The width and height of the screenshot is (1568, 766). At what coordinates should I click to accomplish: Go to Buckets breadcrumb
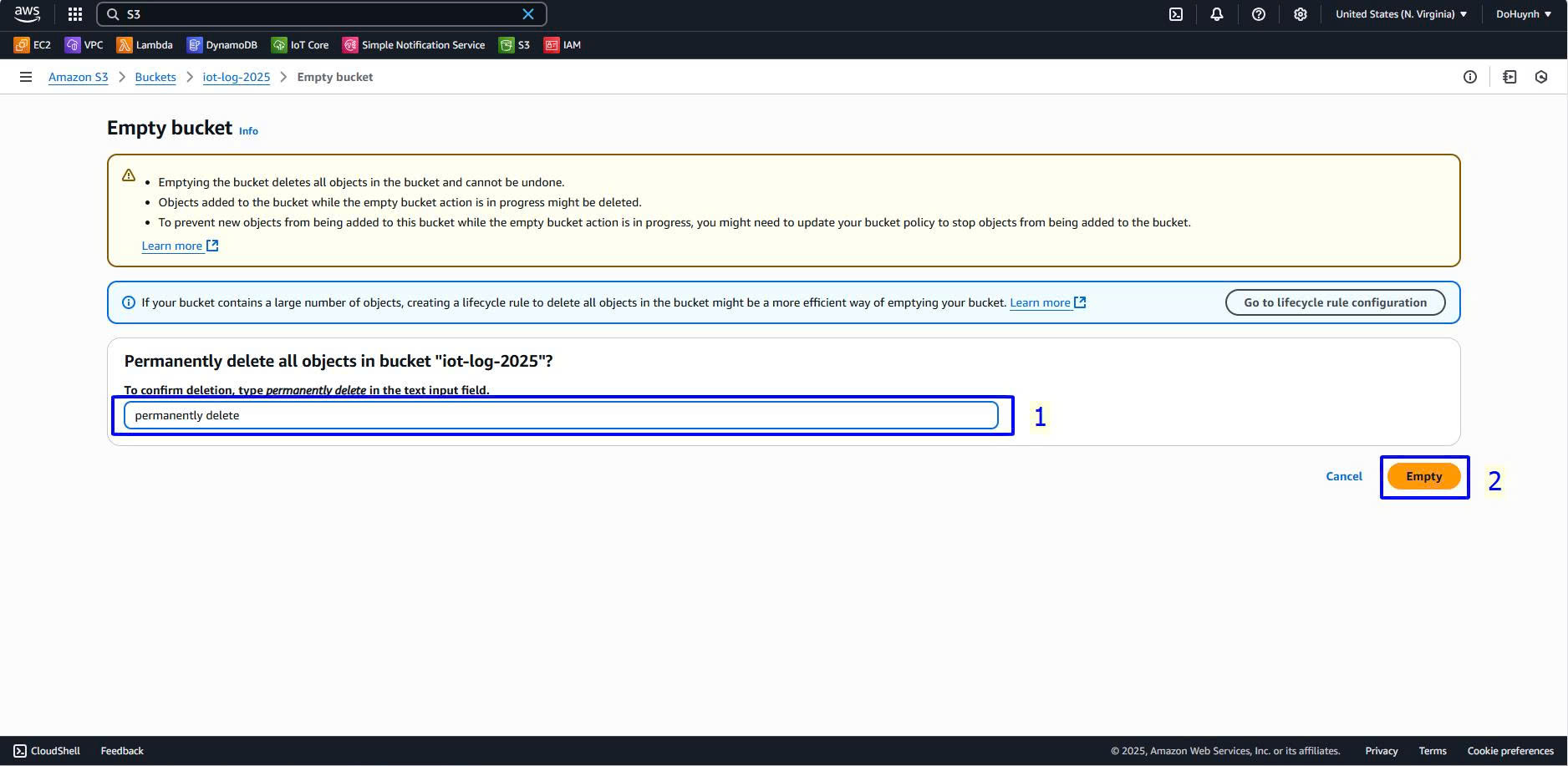click(155, 77)
